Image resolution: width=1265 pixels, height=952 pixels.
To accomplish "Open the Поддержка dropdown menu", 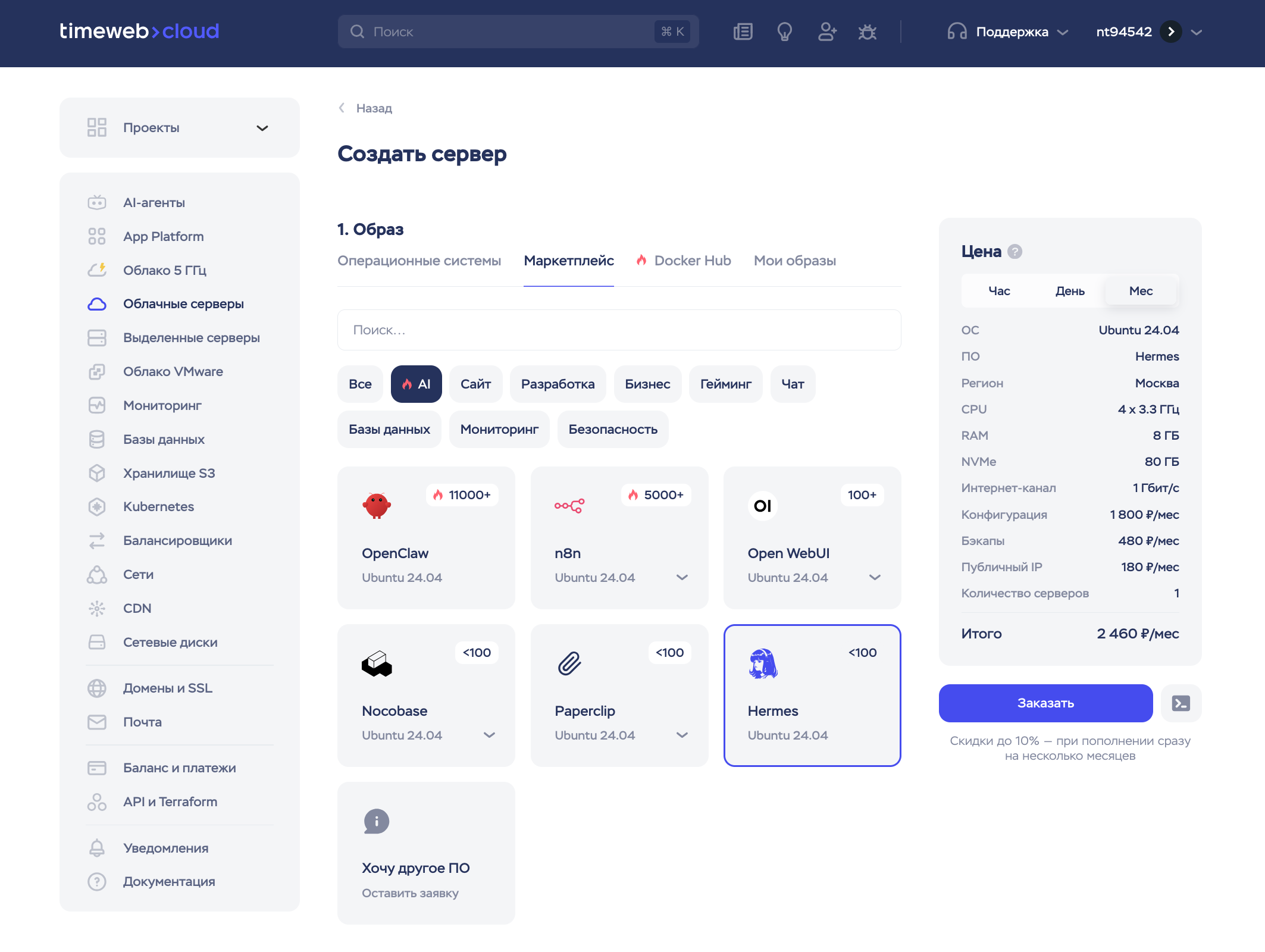I will click(1009, 32).
